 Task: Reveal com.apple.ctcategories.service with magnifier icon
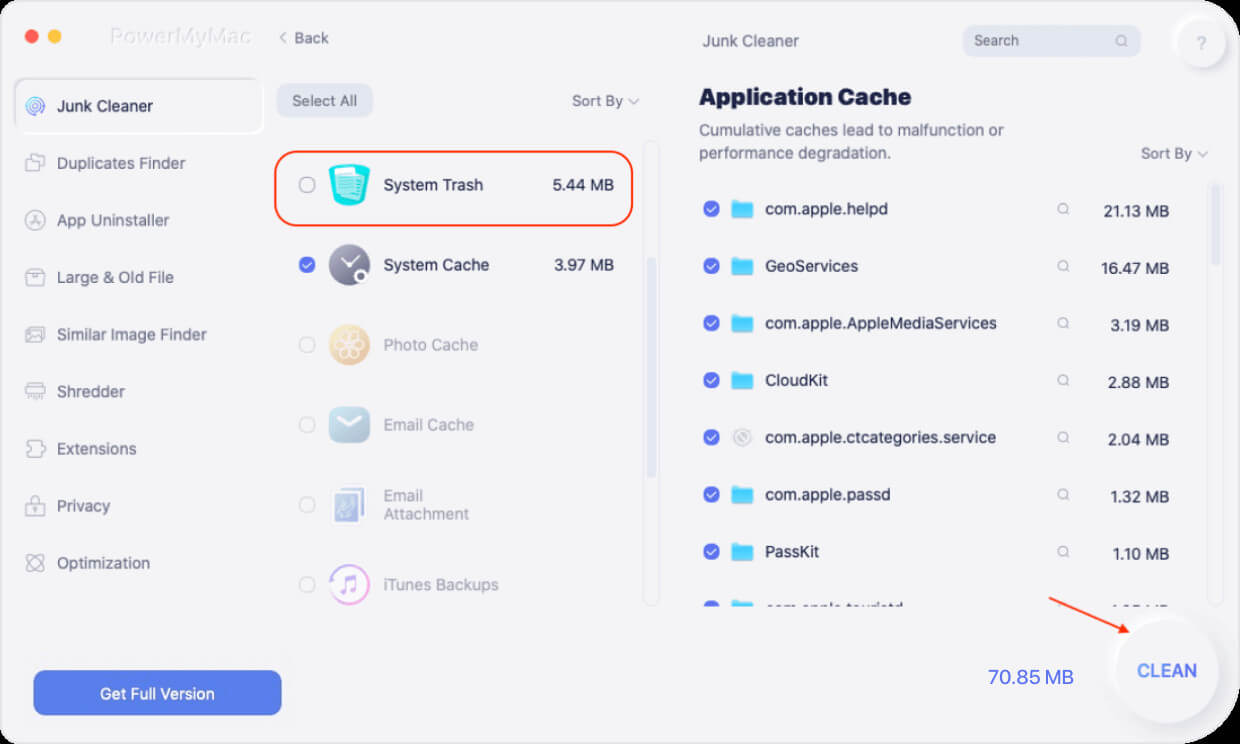(1063, 437)
